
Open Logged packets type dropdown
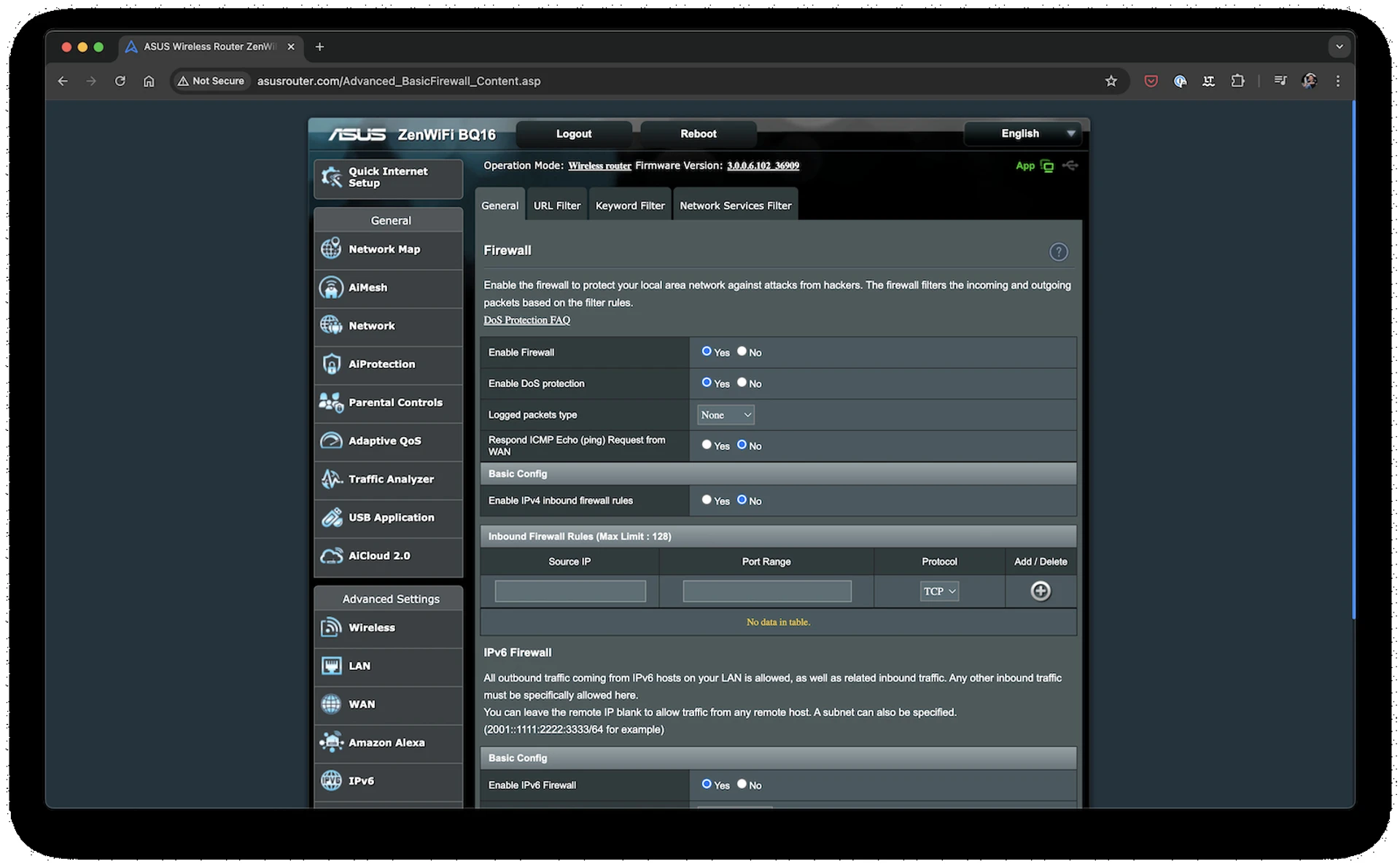(x=726, y=415)
